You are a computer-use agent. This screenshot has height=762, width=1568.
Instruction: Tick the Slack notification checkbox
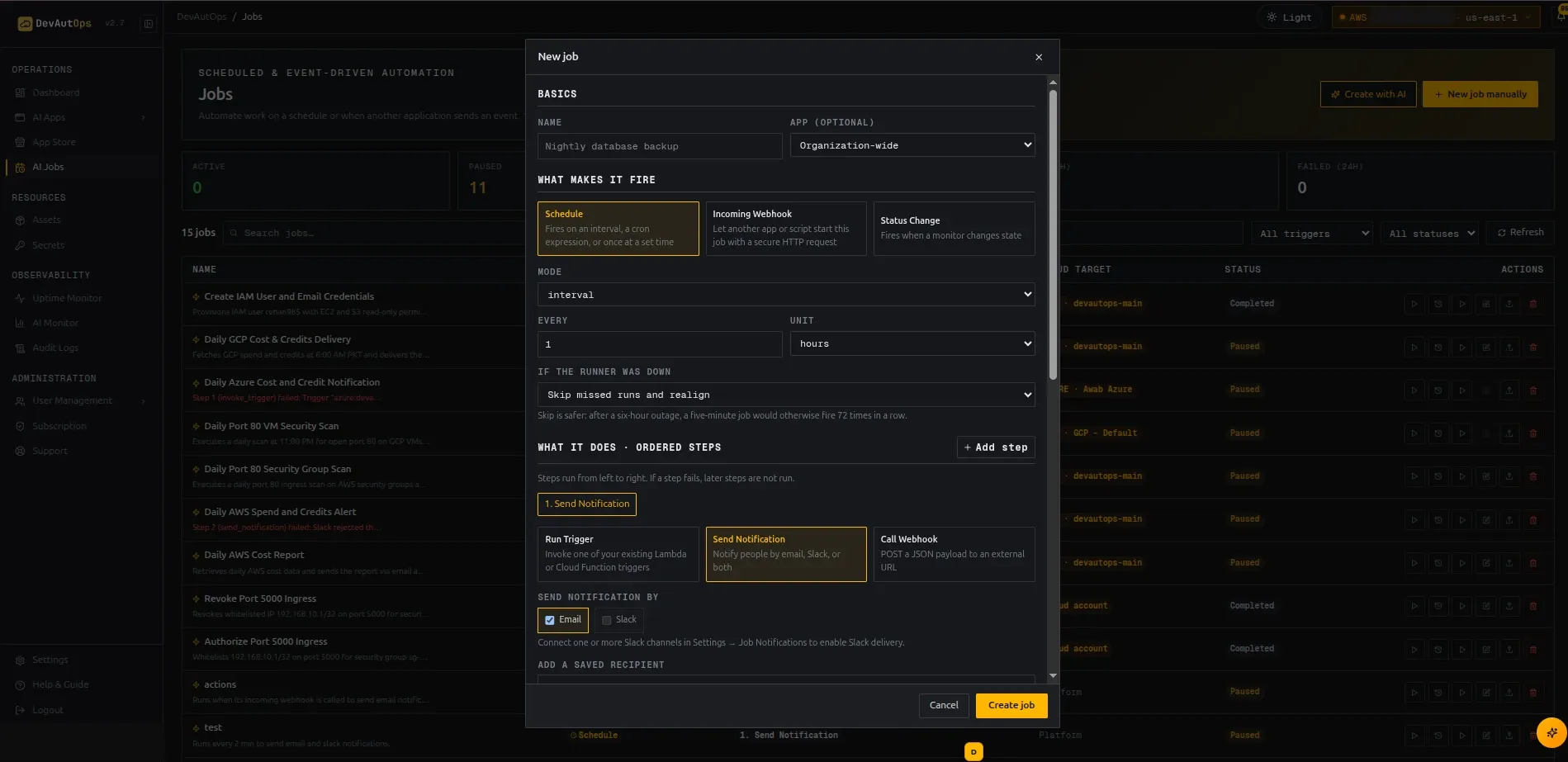[607, 620]
